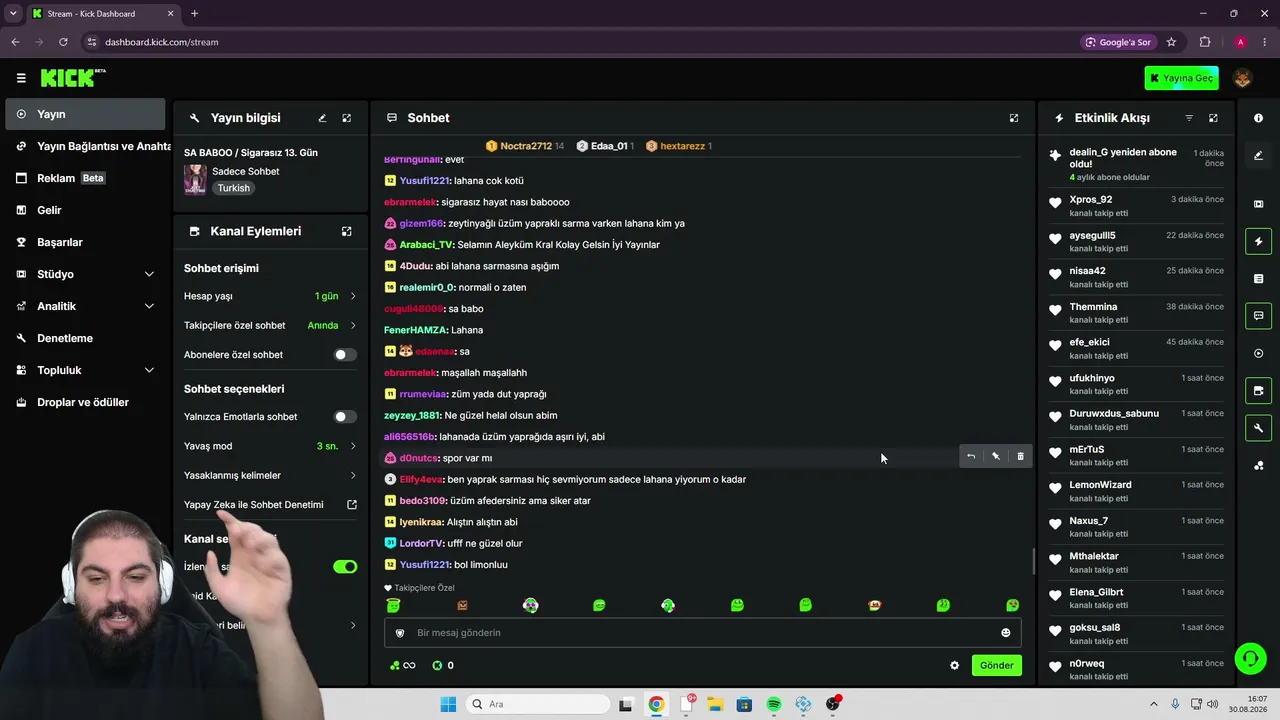Open Yapay Zeka ile Sohbet Denetimi link
The height and width of the screenshot is (720, 1280).
pos(270,505)
